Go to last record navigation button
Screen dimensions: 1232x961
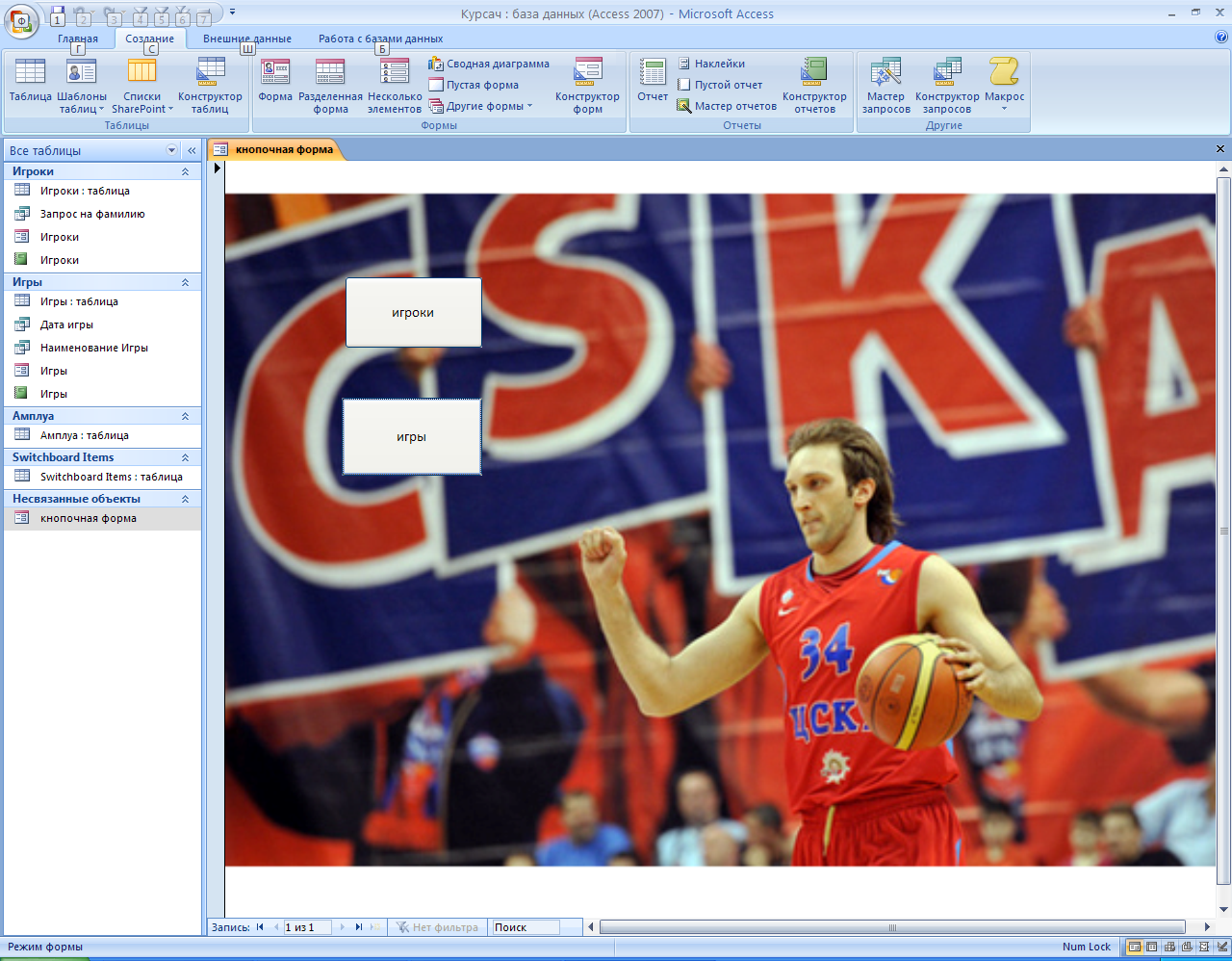tap(358, 927)
